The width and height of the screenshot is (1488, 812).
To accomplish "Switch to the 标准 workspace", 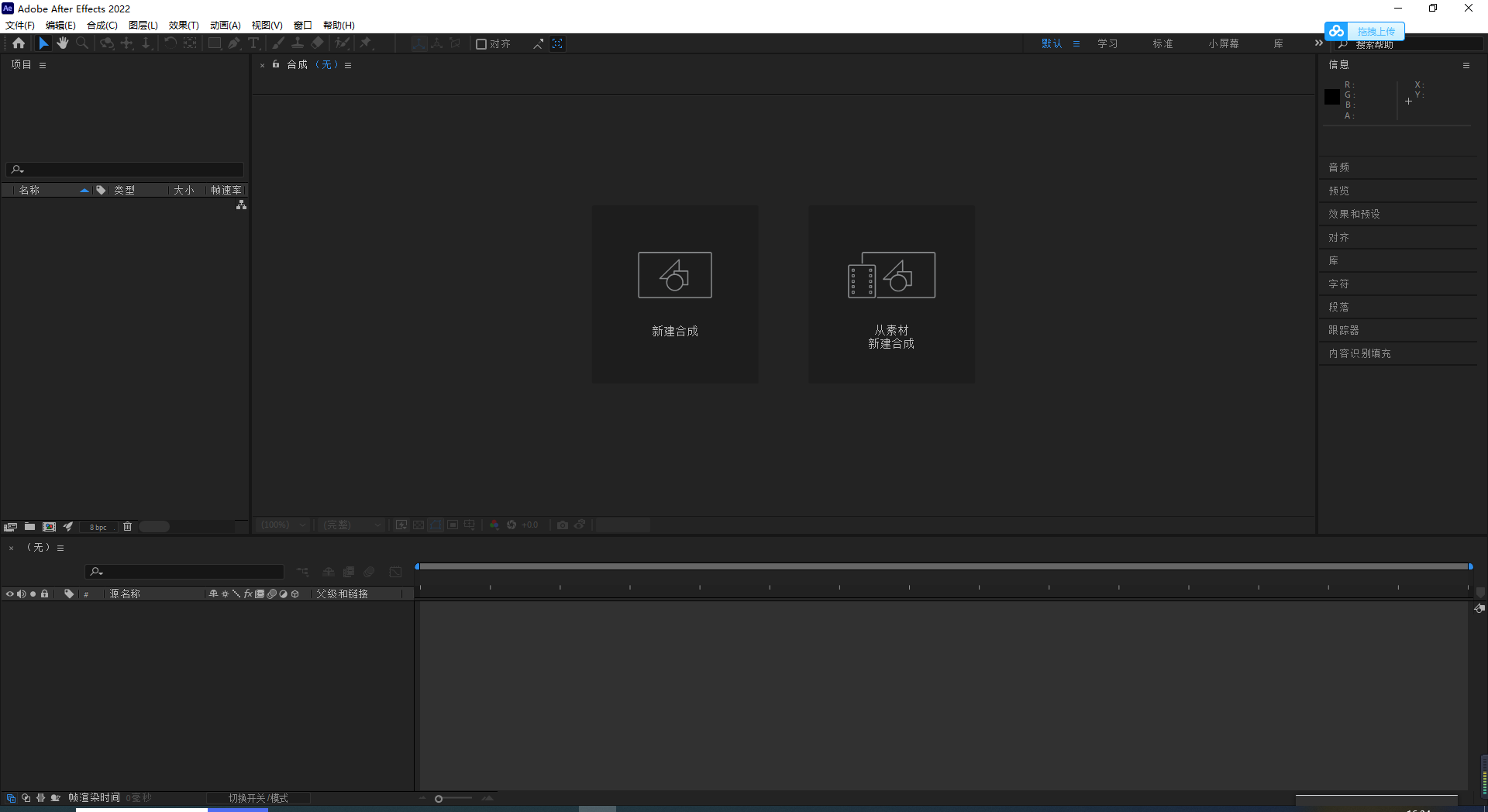I will (1162, 44).
